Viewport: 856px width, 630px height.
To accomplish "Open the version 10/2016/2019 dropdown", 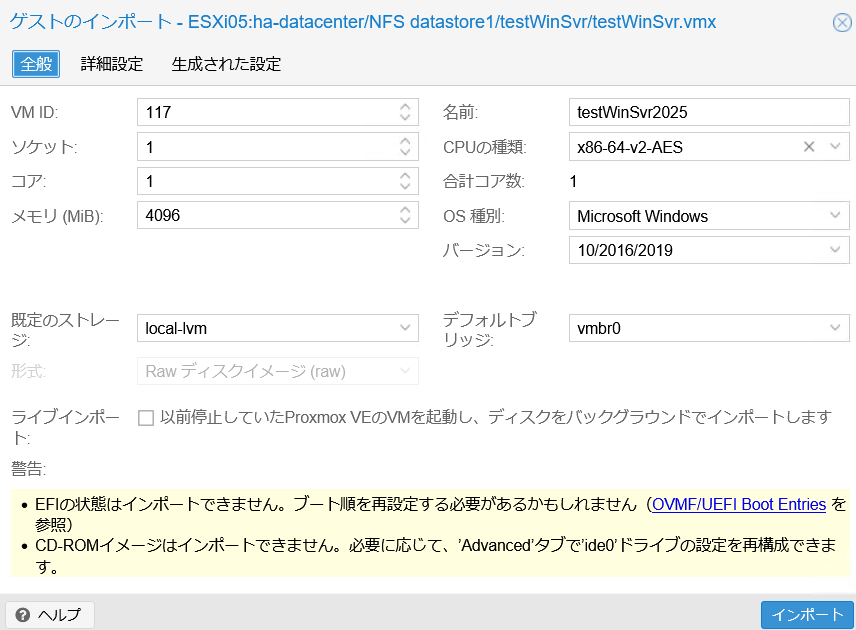I will [x=836, y=250].
